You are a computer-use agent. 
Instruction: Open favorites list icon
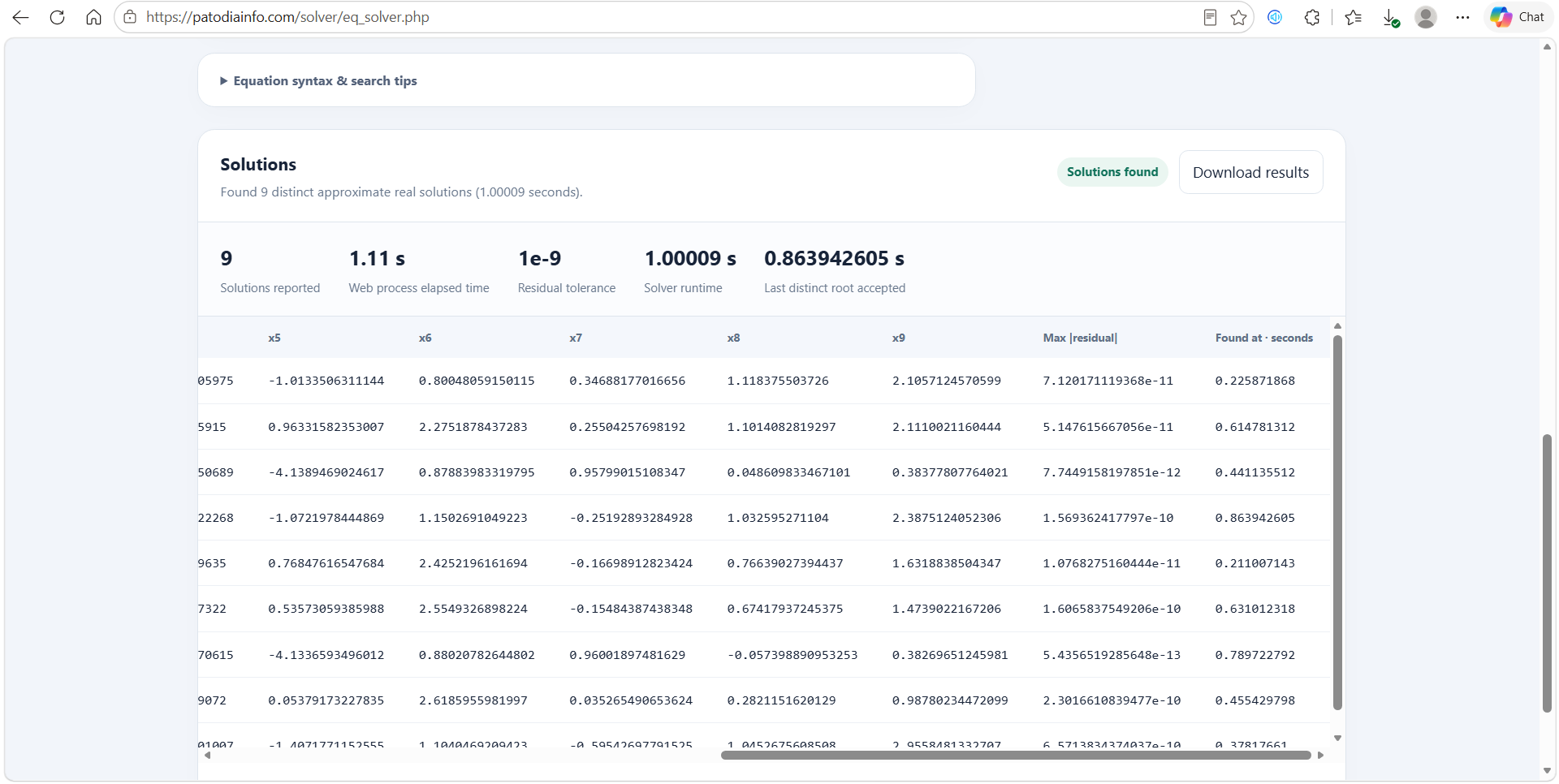(1353, 17)
